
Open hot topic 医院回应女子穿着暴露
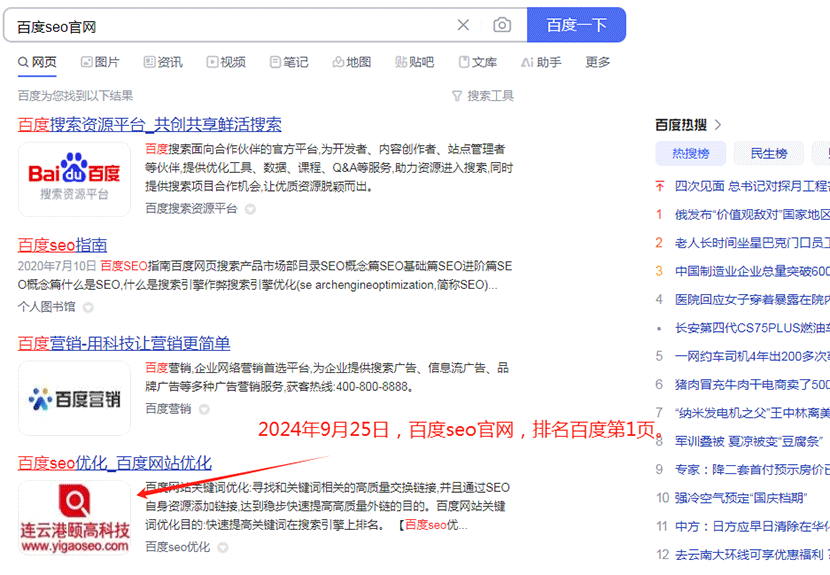752,300
